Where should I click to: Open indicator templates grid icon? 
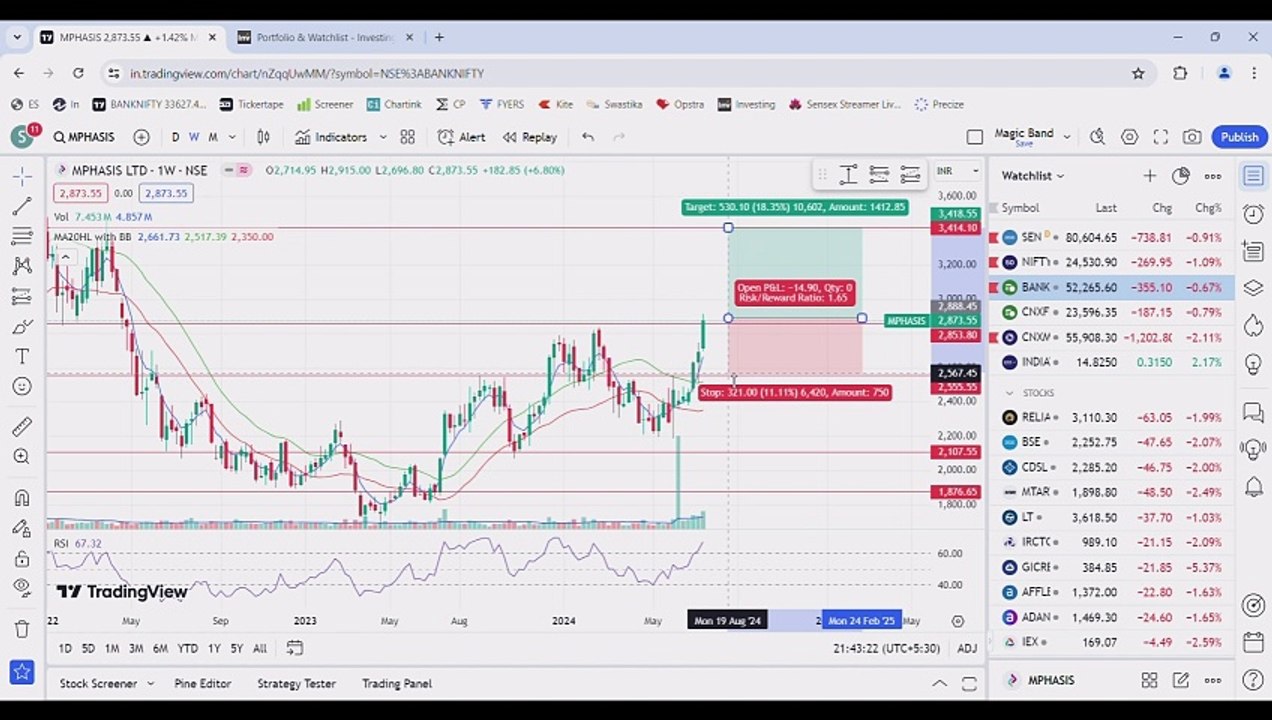click(x=407, y=137)
